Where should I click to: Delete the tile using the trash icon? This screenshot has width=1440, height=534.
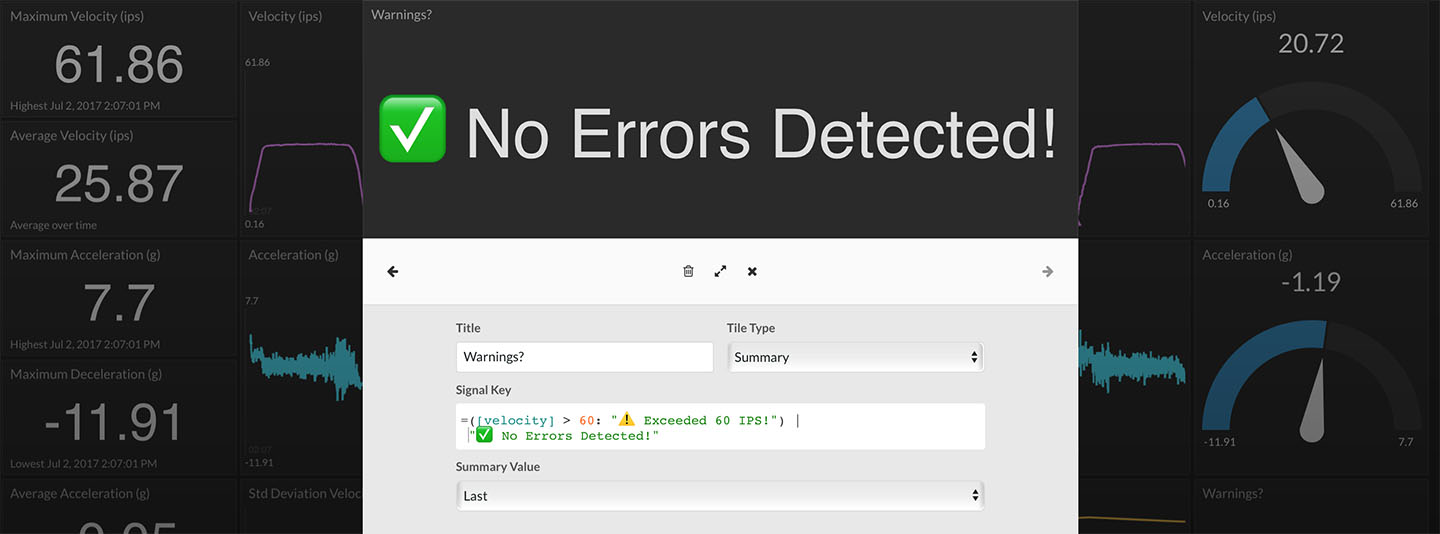[x=688, y=271]
